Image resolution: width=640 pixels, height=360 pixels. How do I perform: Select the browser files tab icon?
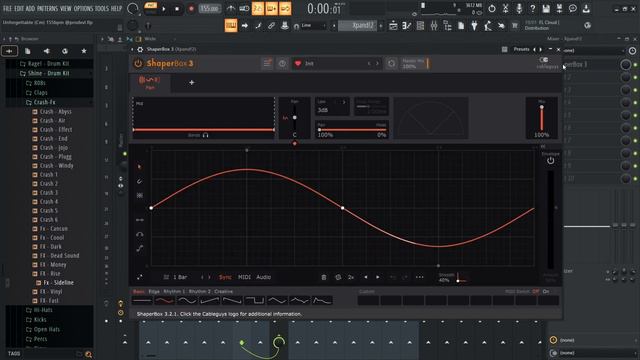(27, 51)
